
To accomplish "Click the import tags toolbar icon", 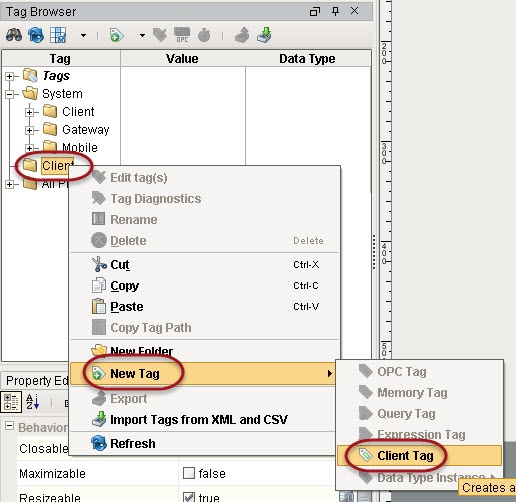I will [x=264, y=35].
